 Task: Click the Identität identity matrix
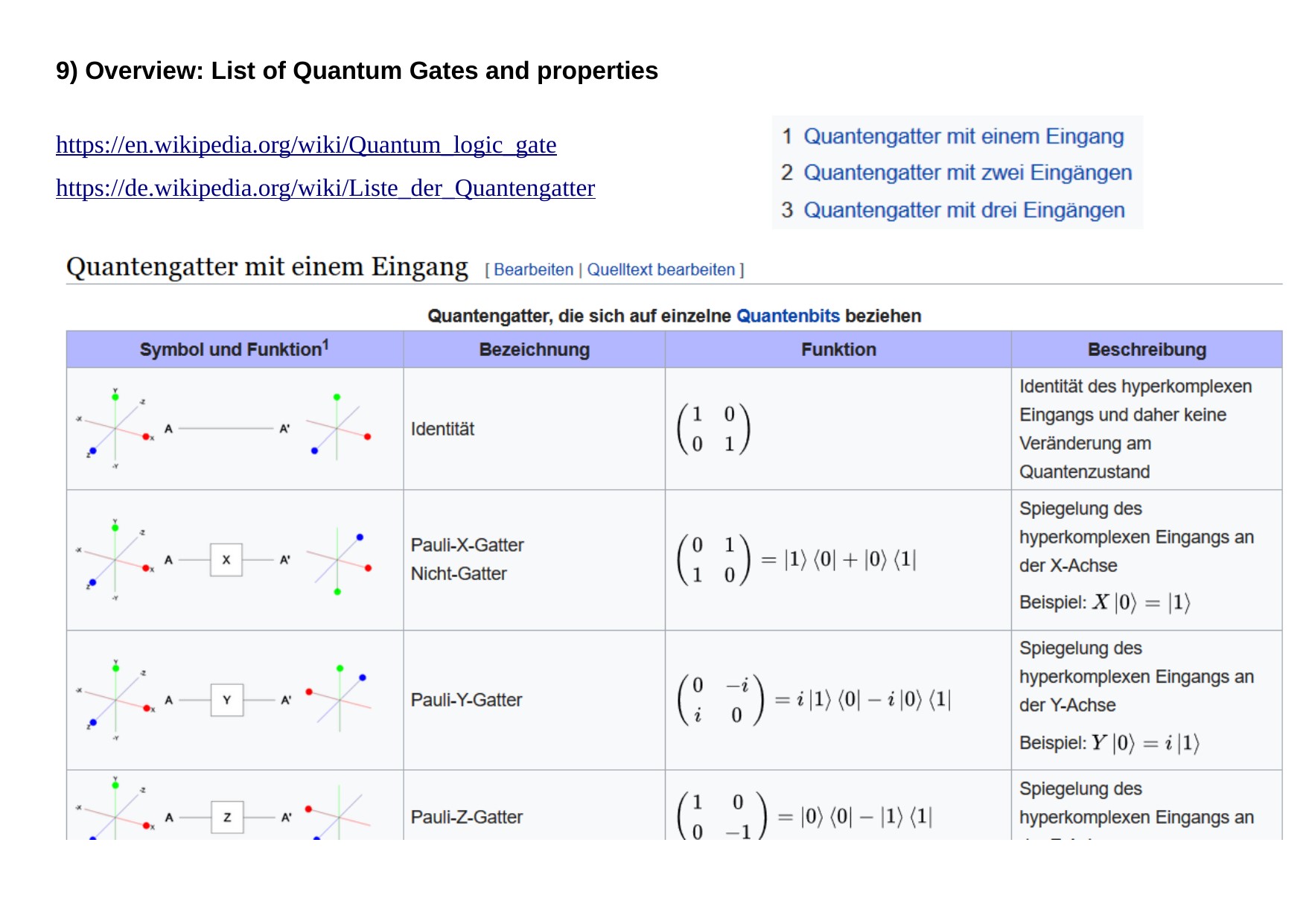pos(713,429)
